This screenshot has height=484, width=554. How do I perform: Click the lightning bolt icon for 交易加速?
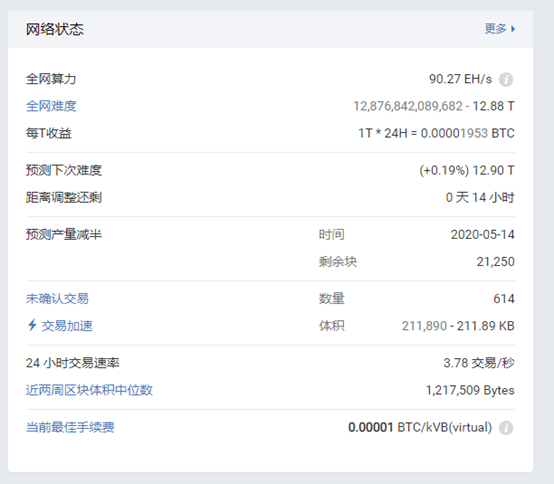click(x=32, y=325)
